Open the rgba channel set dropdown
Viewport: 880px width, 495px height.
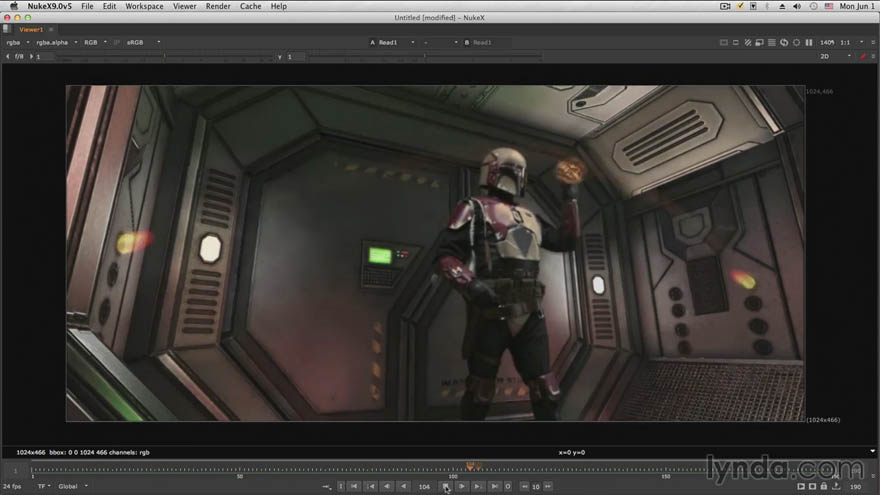click(x=17, y=42)
